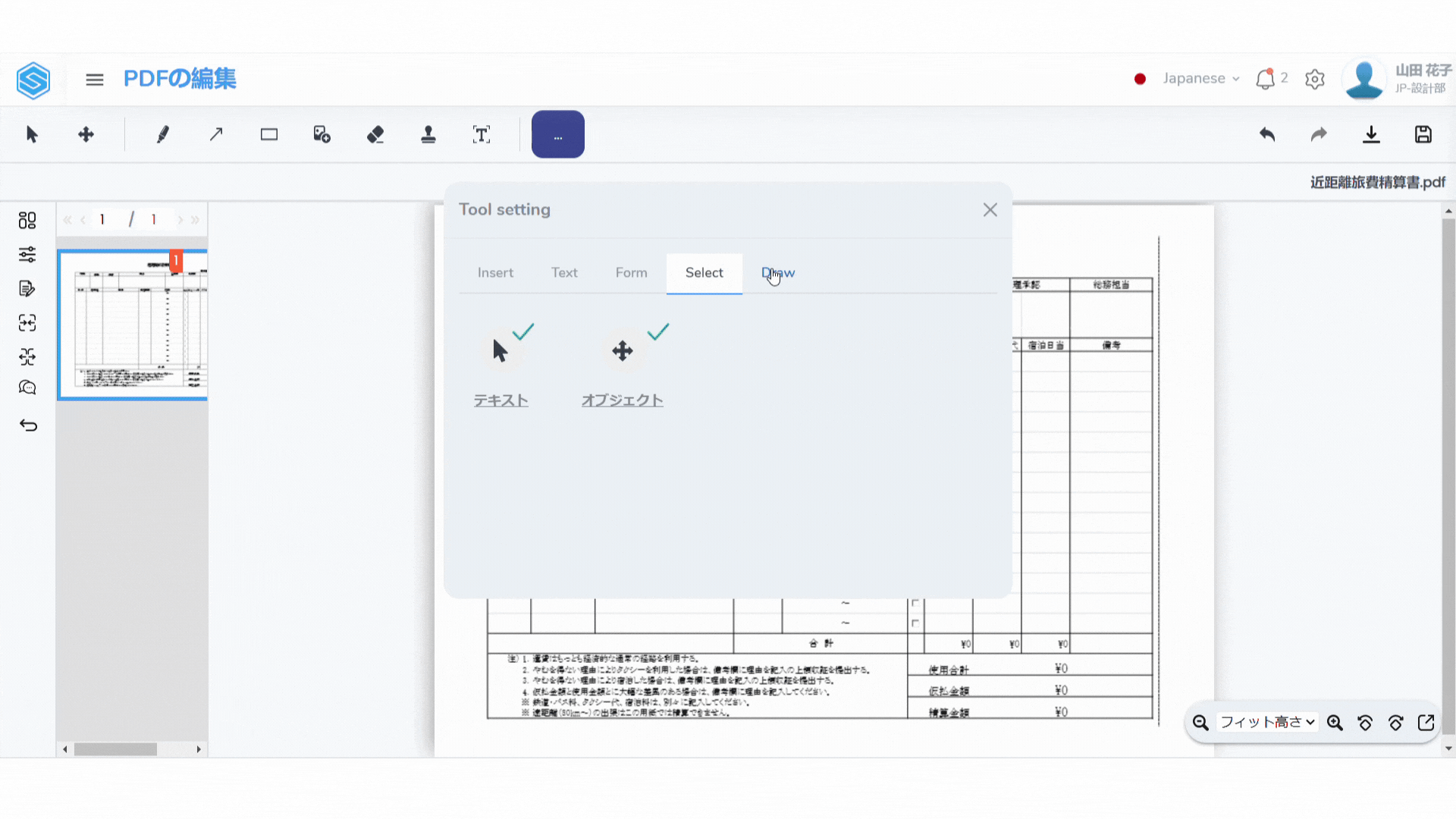Screen dimensions: 1456x819
Task: Select the pencil draw tool
Action: pos(162,135)
